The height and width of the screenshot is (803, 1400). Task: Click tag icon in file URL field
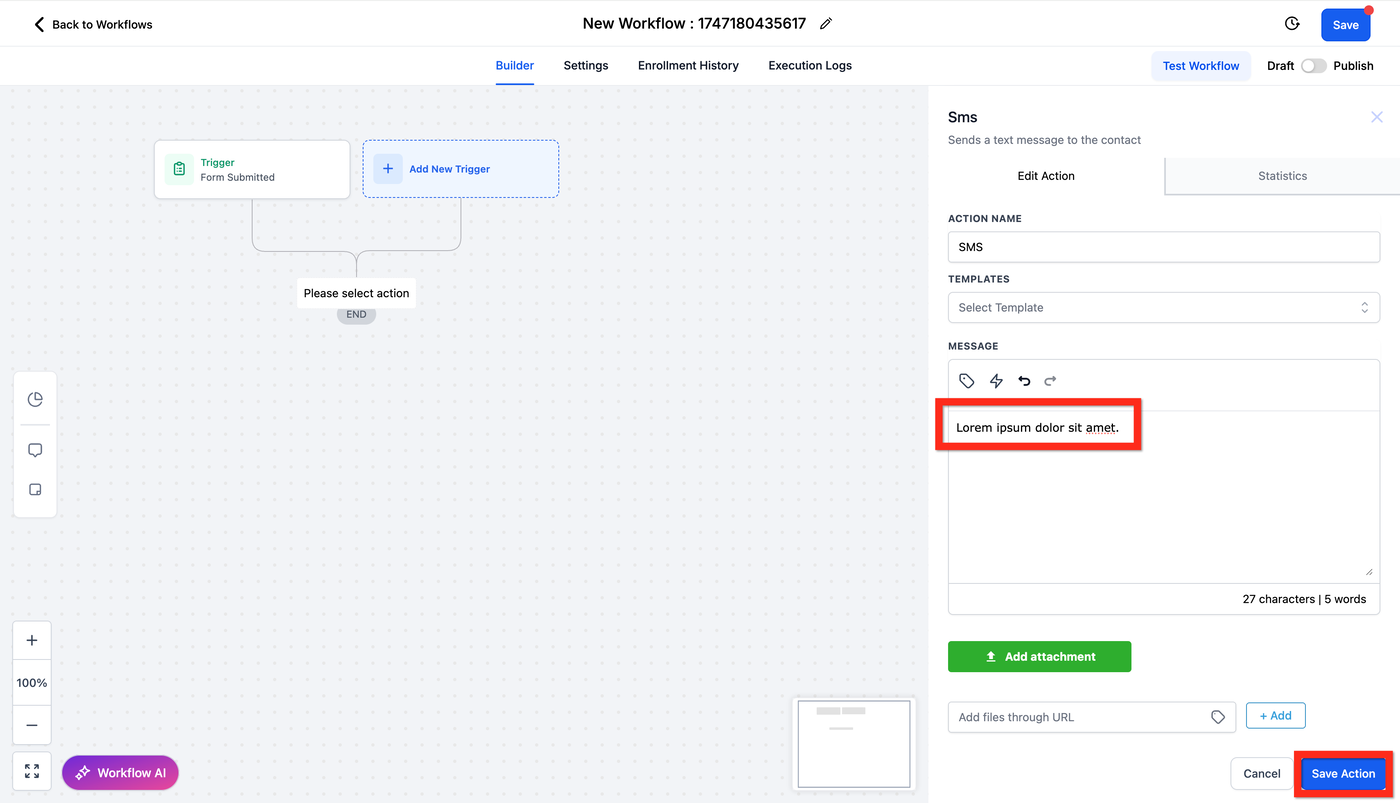coord(1218,717)
